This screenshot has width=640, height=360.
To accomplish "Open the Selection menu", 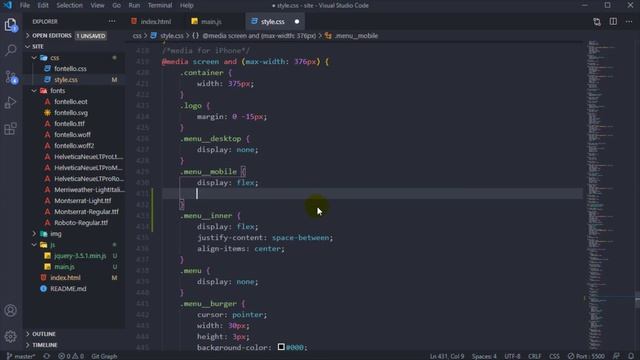I will coord(69,5).
